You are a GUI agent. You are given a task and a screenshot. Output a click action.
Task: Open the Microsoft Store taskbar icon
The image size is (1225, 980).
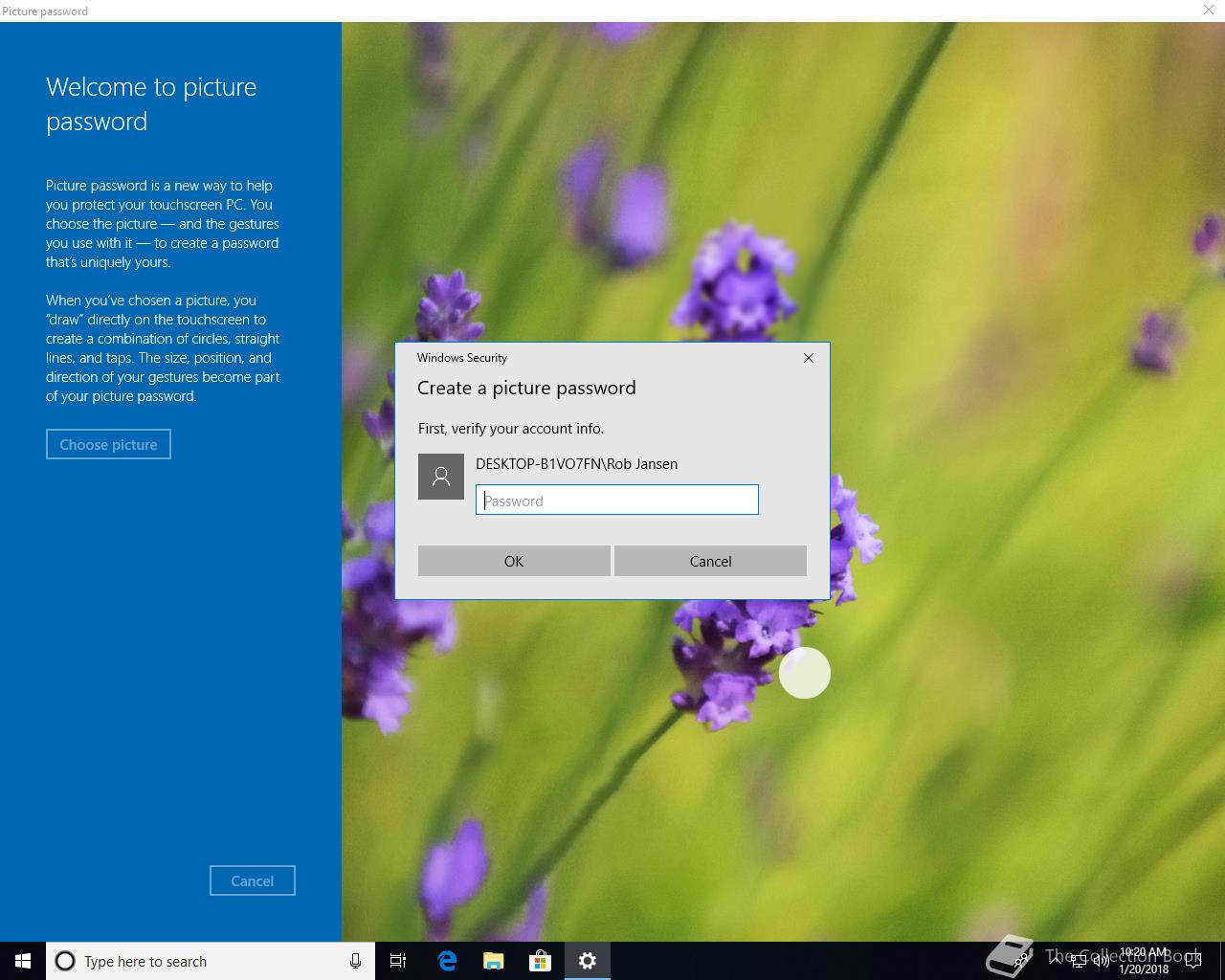pos(541,961)
